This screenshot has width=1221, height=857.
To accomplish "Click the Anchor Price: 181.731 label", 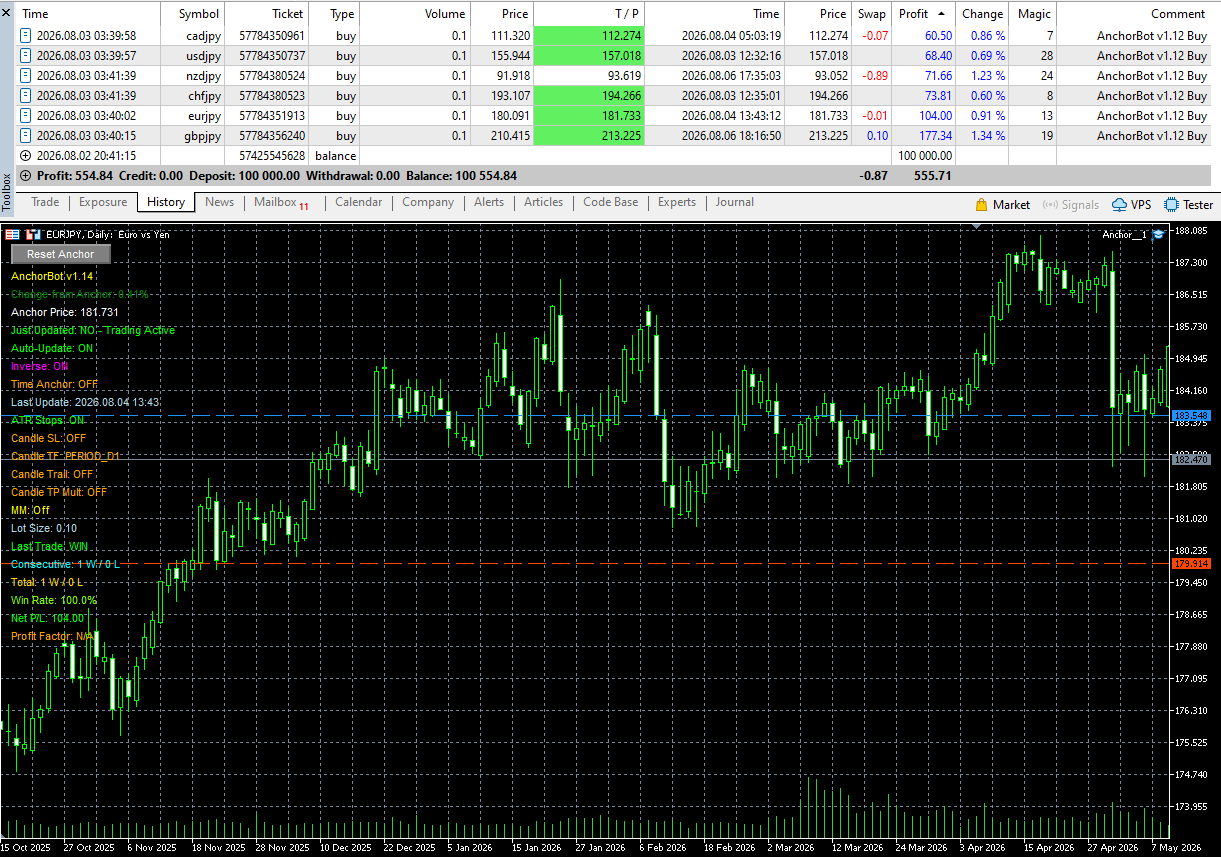I will click(65, 312).
